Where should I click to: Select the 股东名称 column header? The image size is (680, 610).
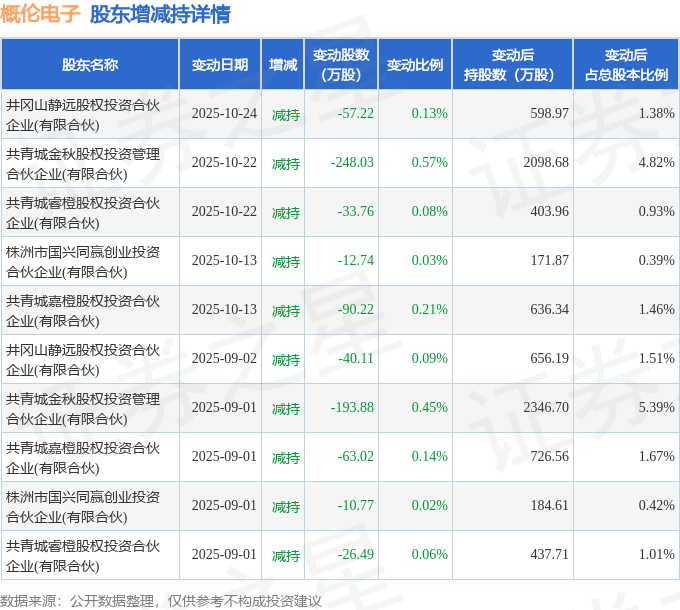90,65
